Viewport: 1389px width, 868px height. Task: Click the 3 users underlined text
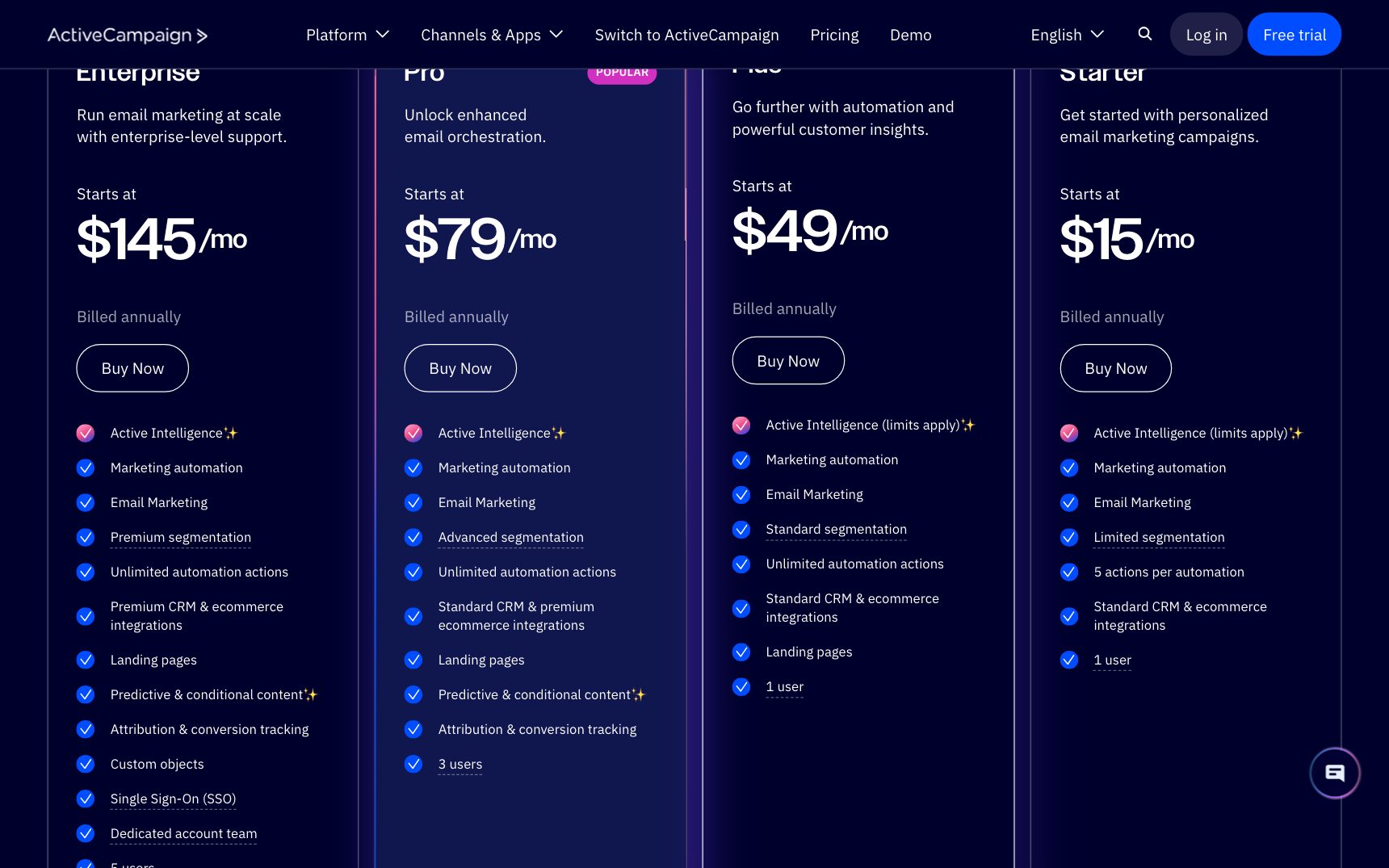point(460,764)
